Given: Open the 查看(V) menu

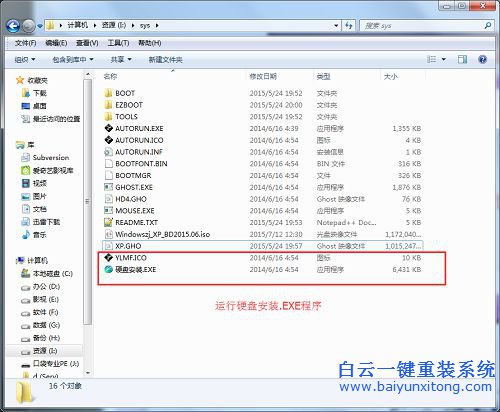Looking at the screenshot, I should (87, 43).
